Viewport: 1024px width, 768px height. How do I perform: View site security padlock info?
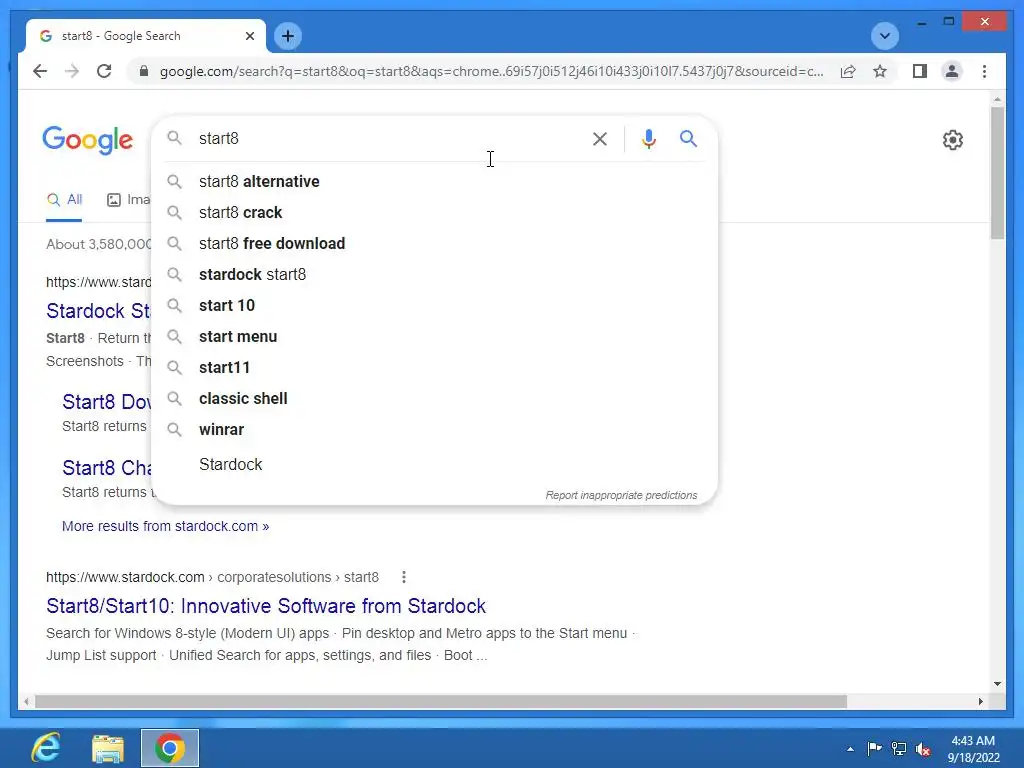pos(144,71)
